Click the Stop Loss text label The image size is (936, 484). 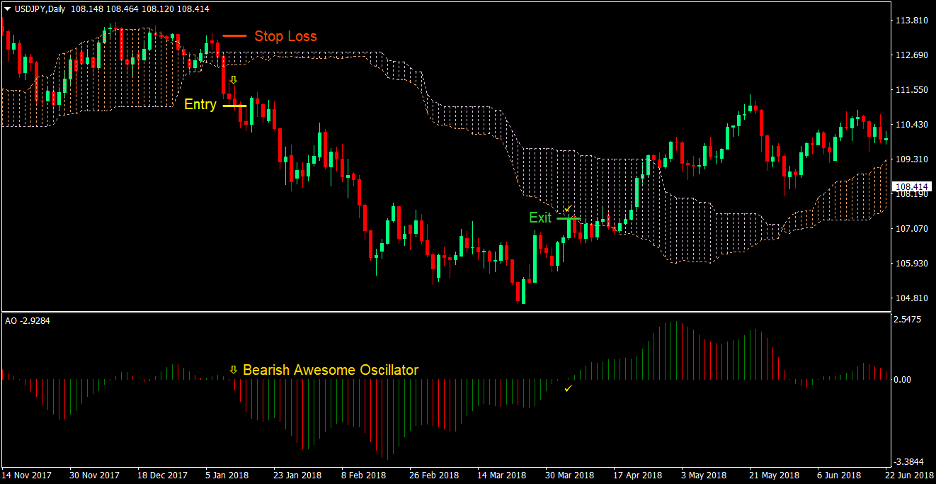285,36
